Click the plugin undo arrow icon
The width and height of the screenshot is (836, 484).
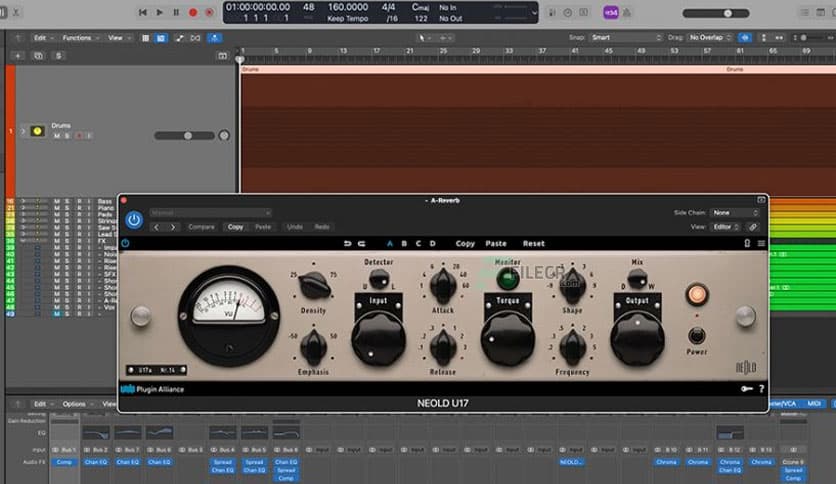tap(348, 243)
